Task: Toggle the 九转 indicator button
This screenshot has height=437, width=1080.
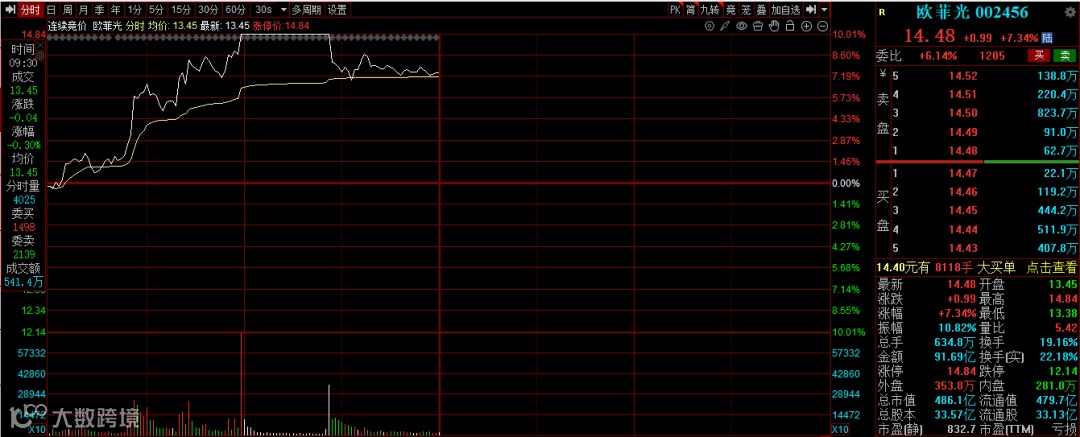Action: click(x=709, y=10)
